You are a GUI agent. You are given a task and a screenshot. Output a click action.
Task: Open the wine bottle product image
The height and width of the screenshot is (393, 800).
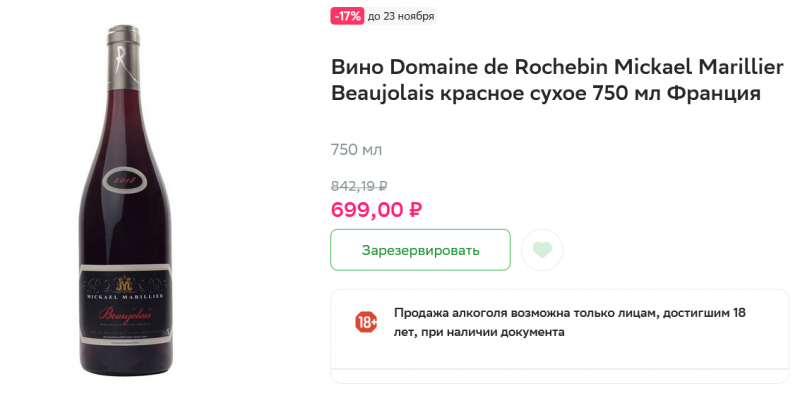tap(124, 200)
